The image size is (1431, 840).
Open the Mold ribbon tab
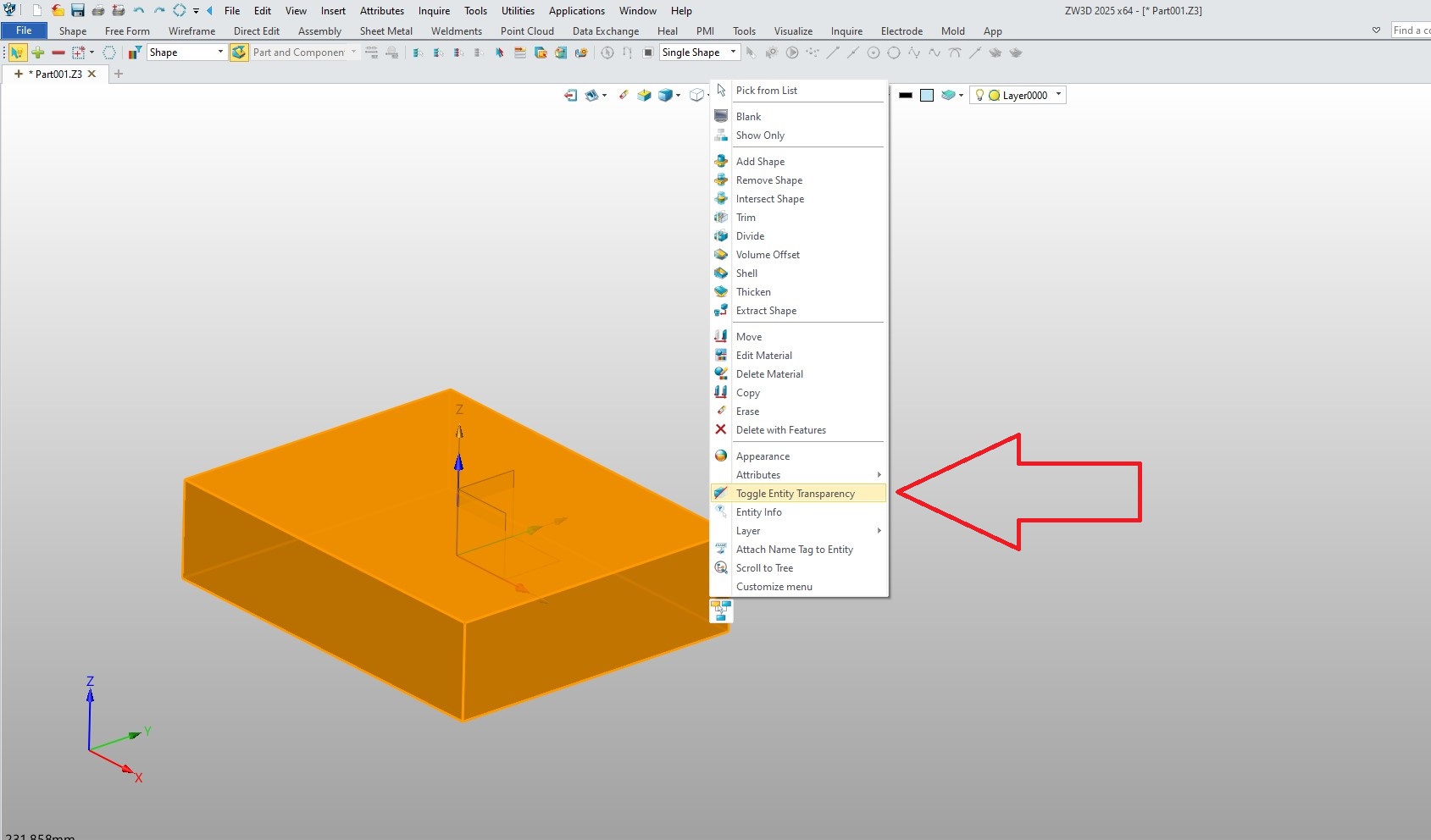[x=952, y=31]
